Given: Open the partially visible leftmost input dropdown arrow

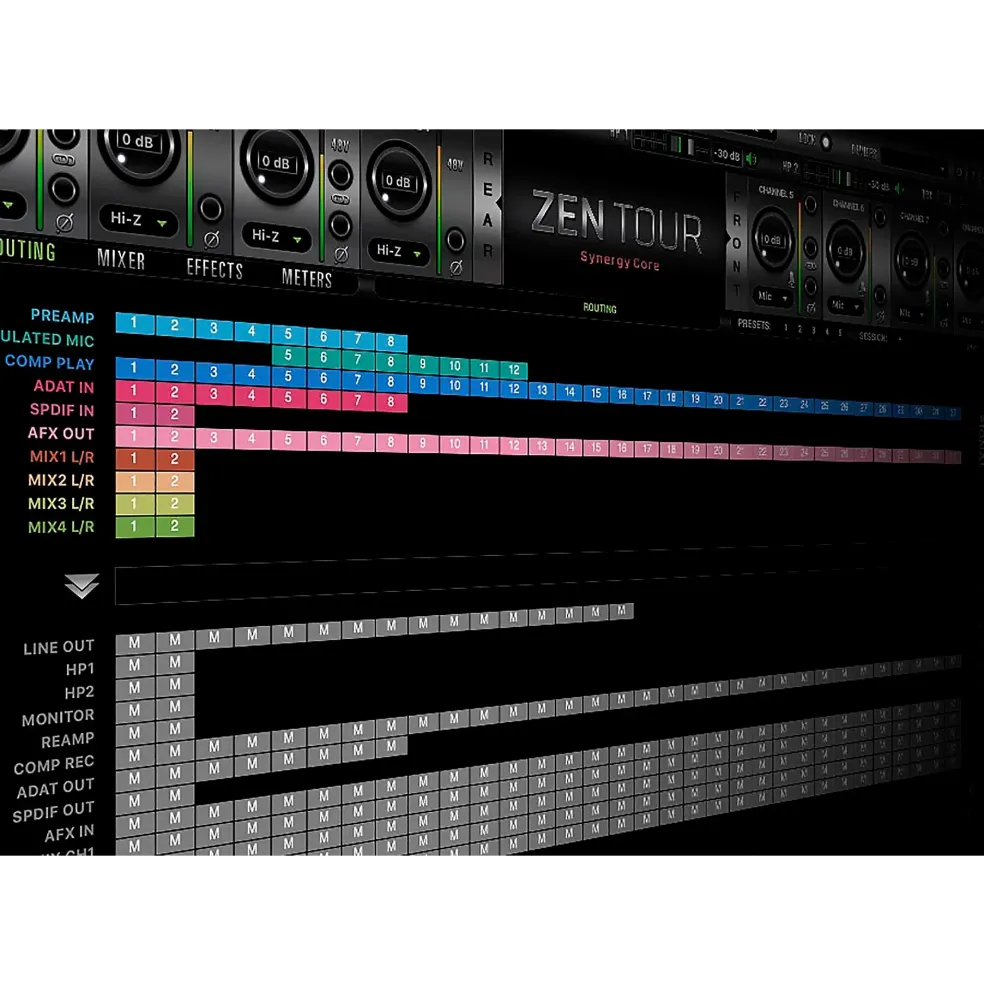Looking at the screenshot, I should pyautogui.click(x=9, y=205).
